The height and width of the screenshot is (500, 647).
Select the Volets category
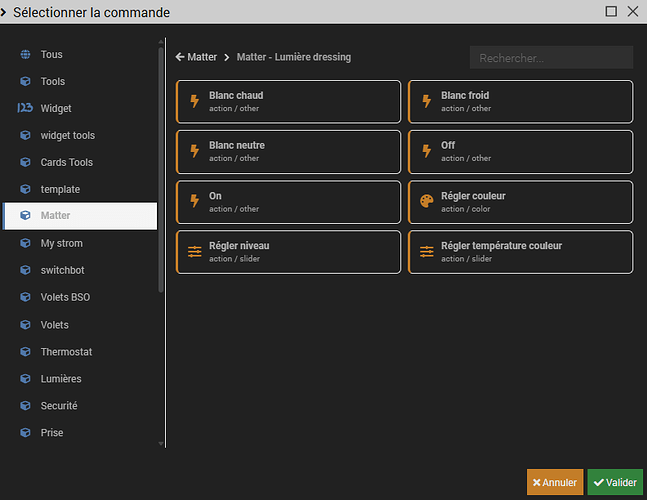click(80, 325)
